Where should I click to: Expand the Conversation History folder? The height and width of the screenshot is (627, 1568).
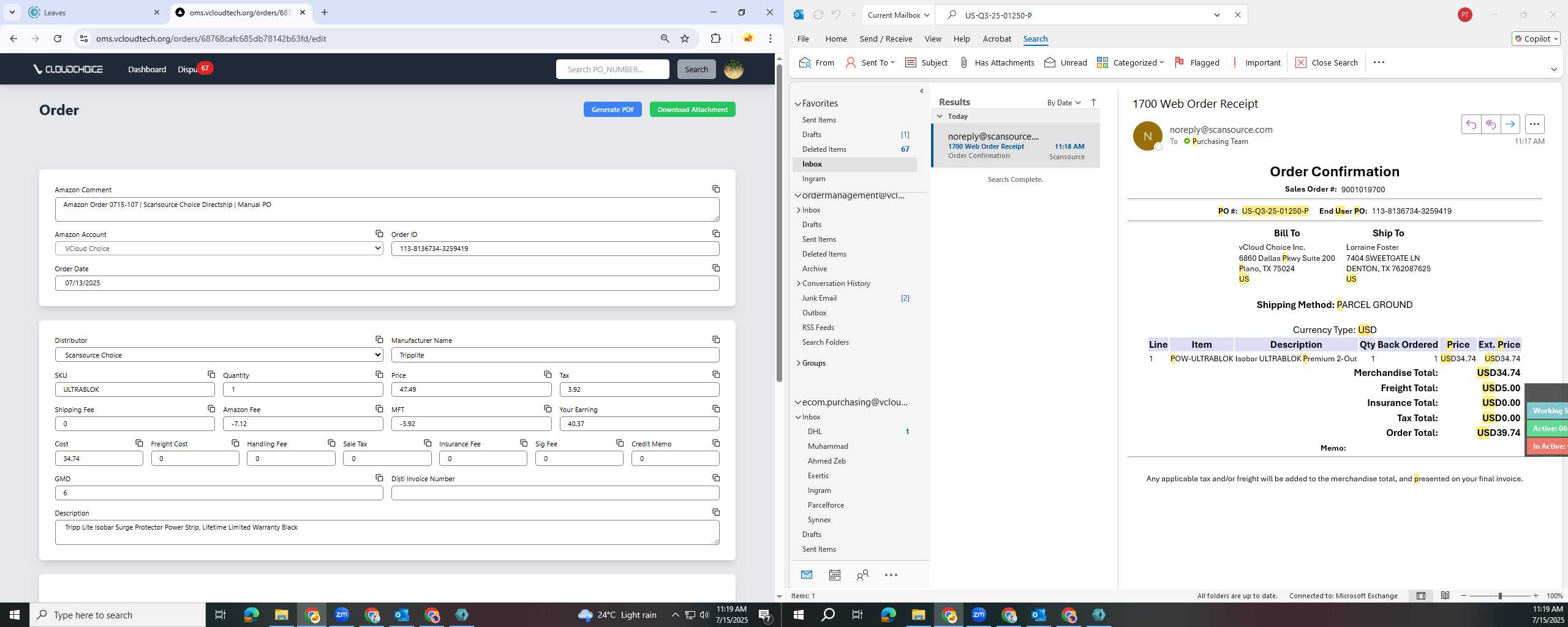[799, 283]
